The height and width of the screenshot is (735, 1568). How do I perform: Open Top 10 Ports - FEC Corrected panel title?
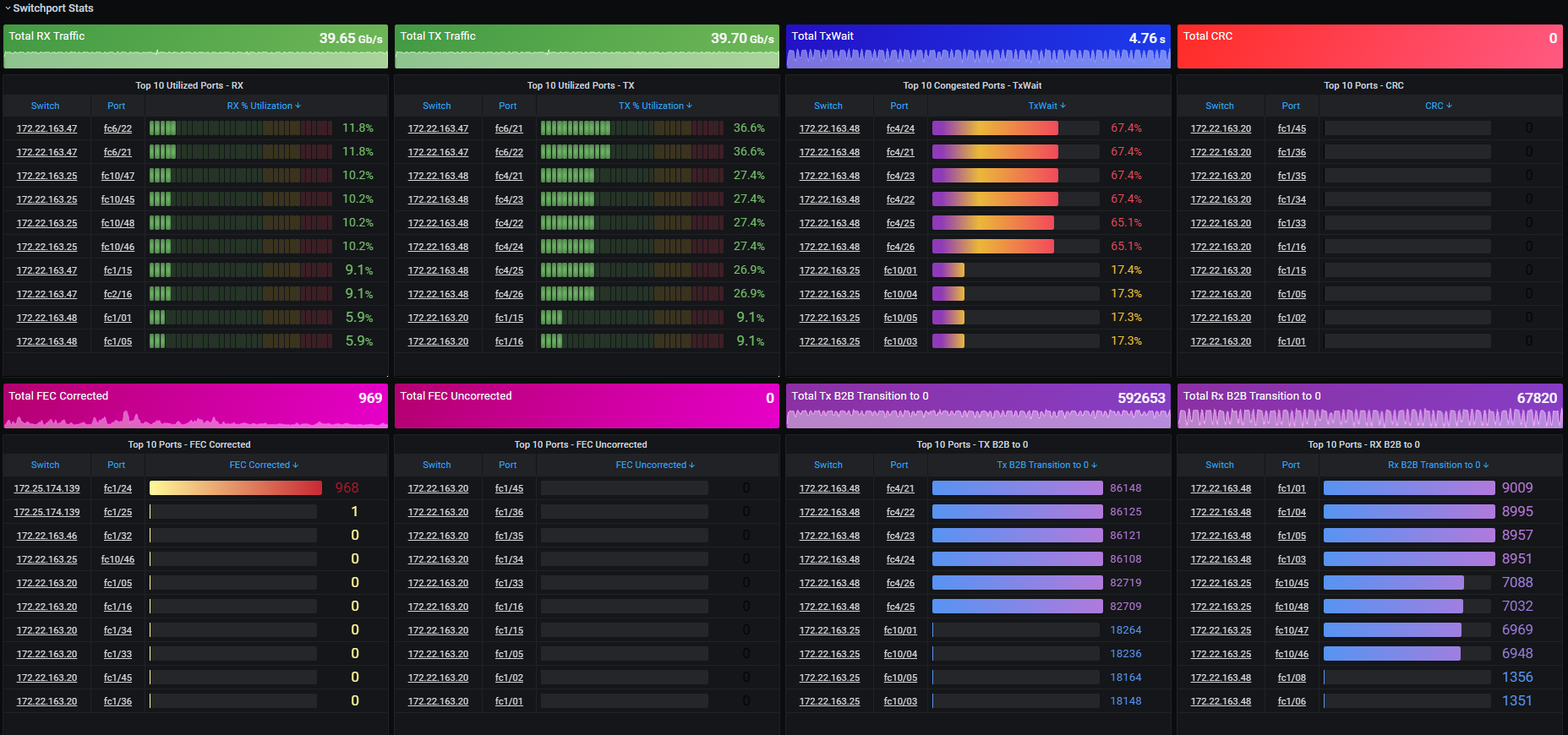pyautogui.click(x=189, y=444)
